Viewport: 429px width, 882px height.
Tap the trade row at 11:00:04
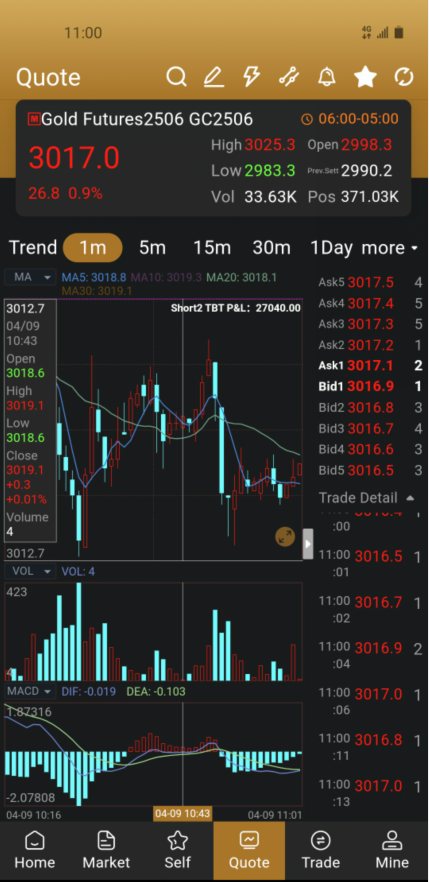(x=371, y=654)
